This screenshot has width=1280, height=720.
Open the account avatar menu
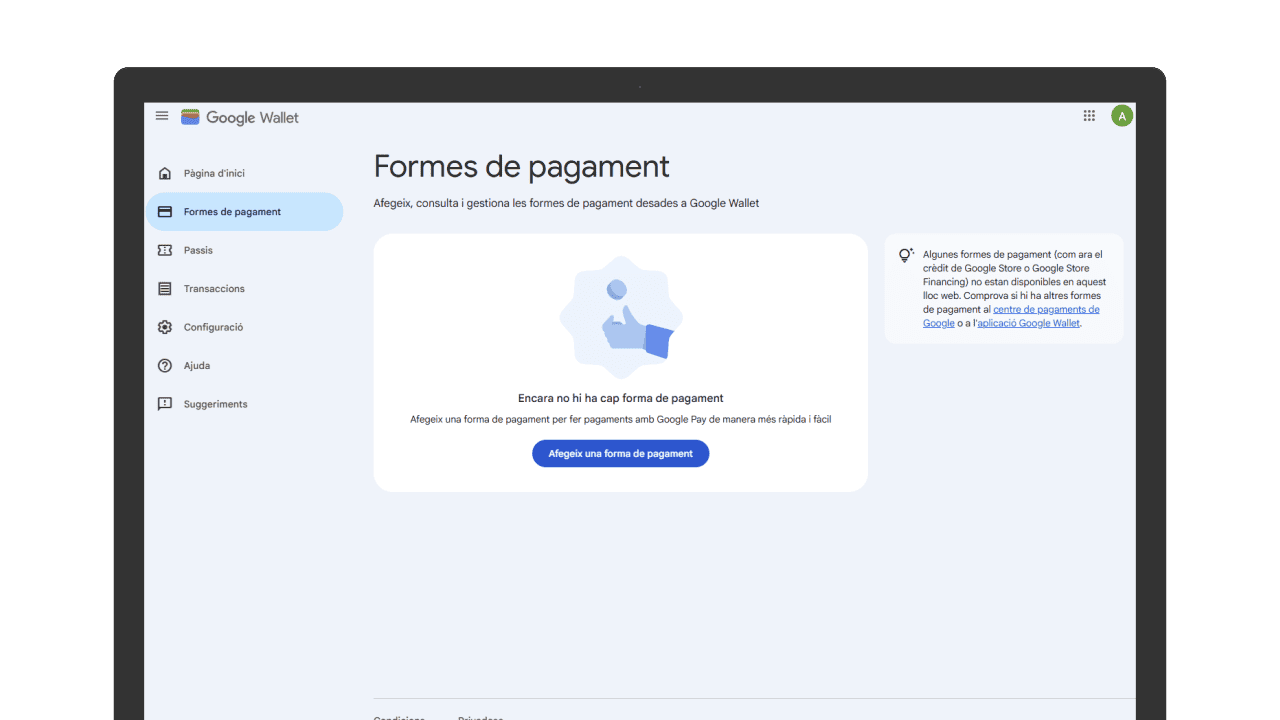pyautogui.click(x=1122, y=116)
